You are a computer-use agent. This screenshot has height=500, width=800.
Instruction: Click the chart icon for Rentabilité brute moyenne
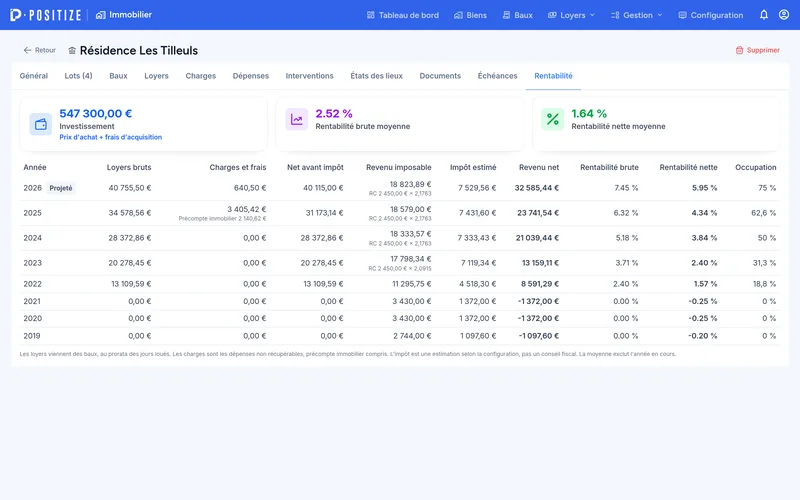click(x=296, y=119)
